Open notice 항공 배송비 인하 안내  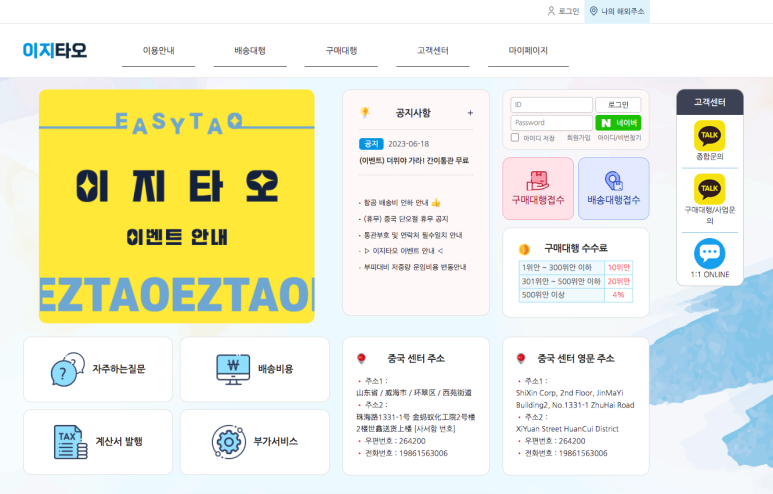[400, 203]
